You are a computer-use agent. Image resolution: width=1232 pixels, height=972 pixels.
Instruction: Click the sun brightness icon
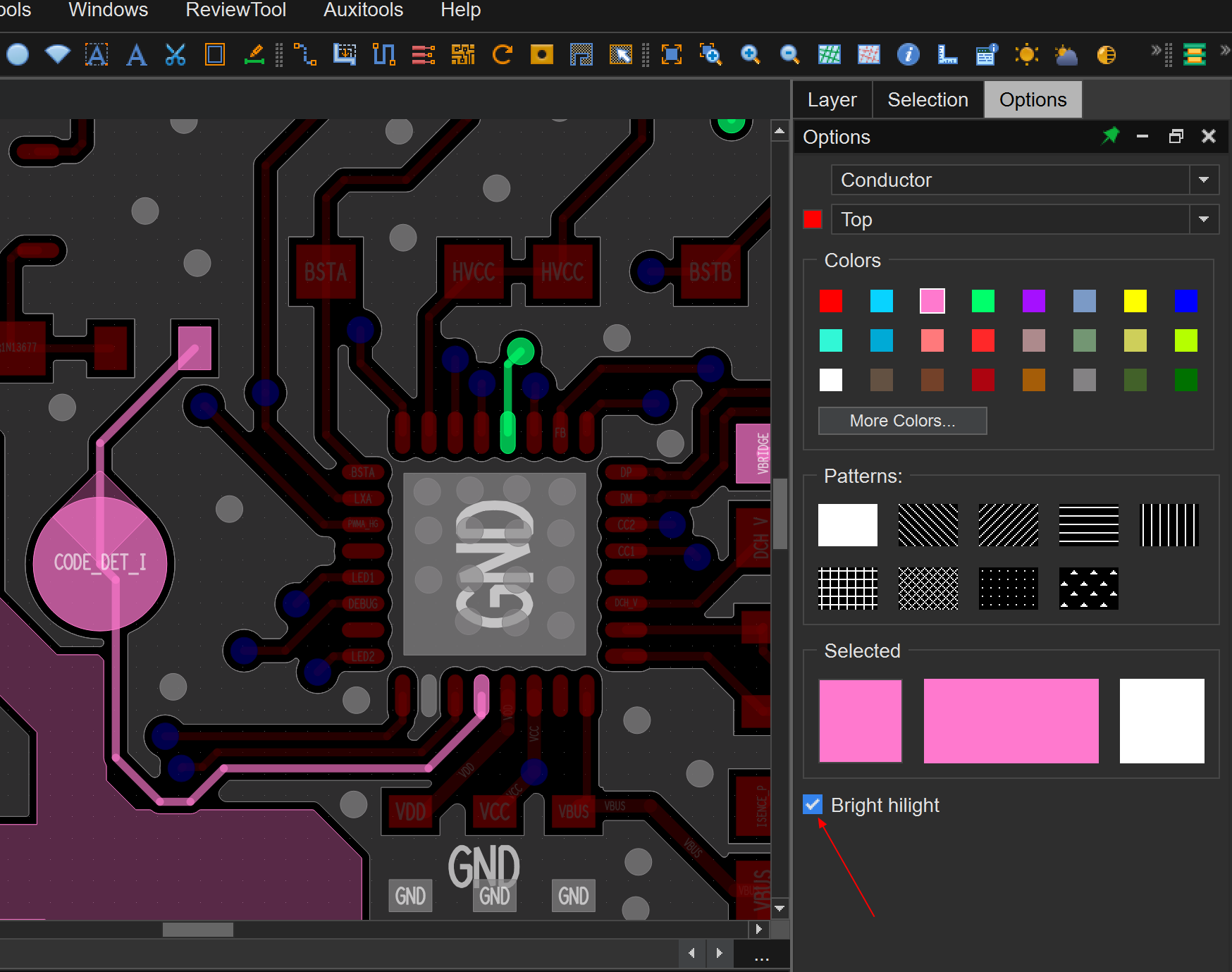[1026, 54]
